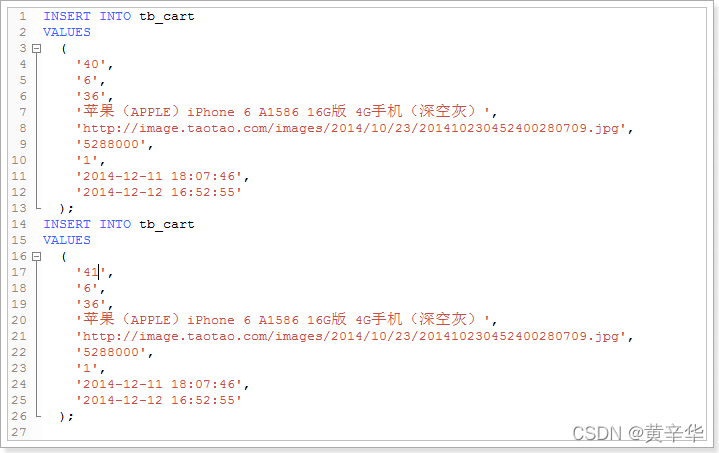Click tb_cart table name on line 14
This screenshot has width=719, height=453.
[x=167, y=225]
